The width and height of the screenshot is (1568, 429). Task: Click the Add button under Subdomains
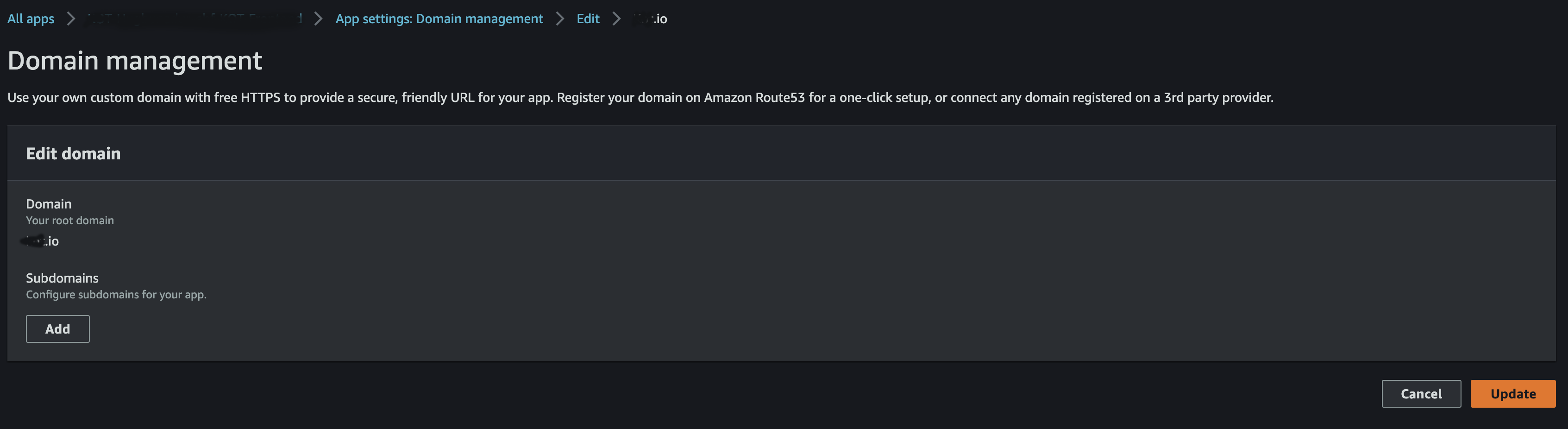coord(57,328)
